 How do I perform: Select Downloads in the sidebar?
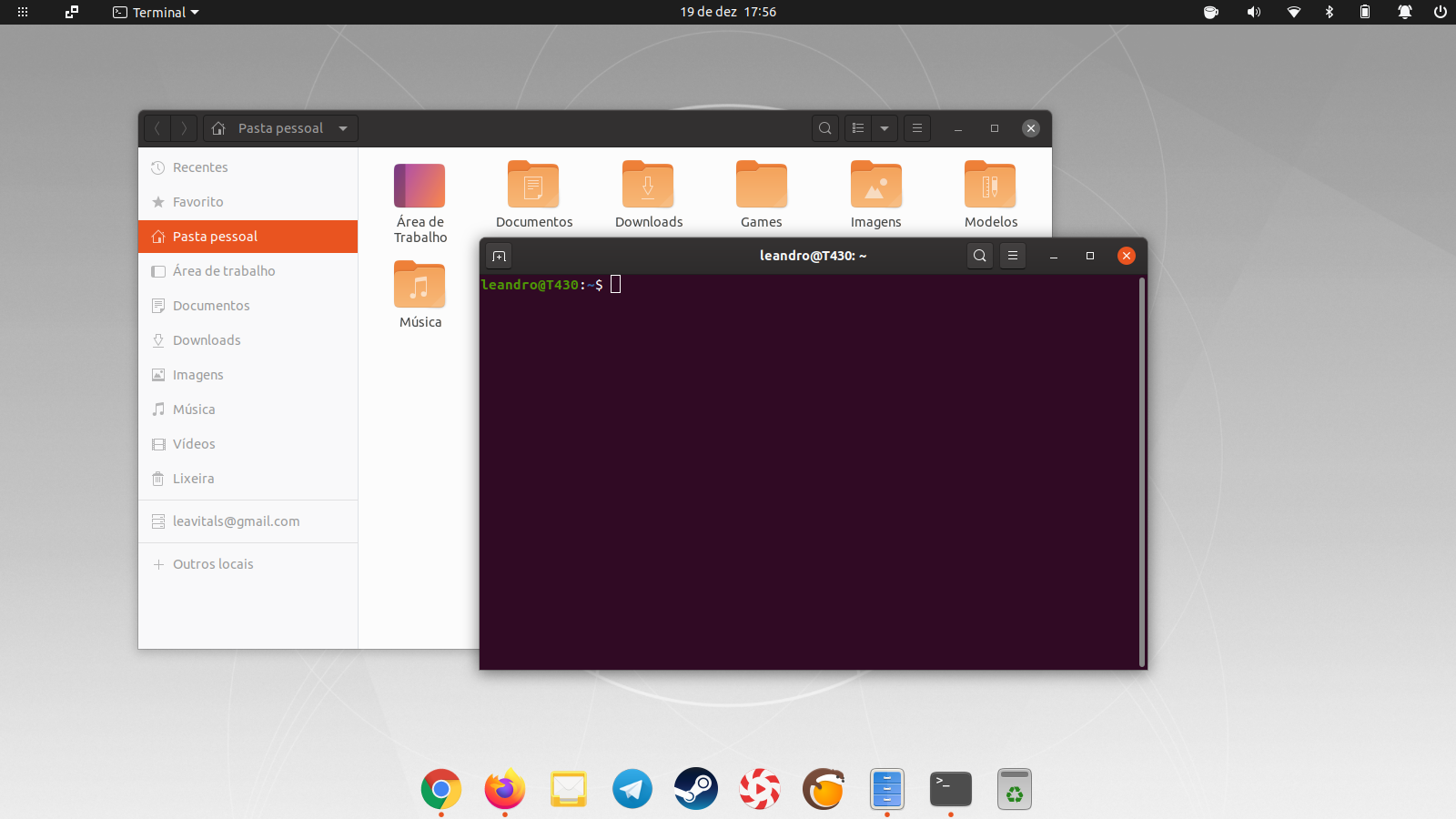point(248,340)
